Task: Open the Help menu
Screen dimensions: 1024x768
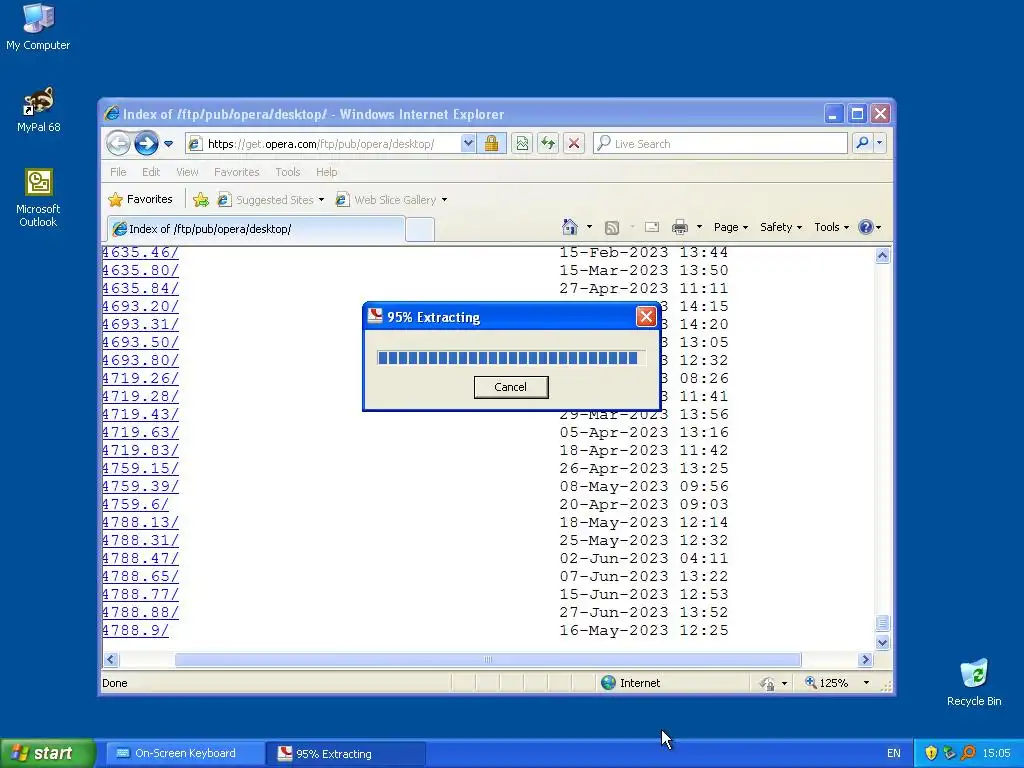Action: point(327,172)
